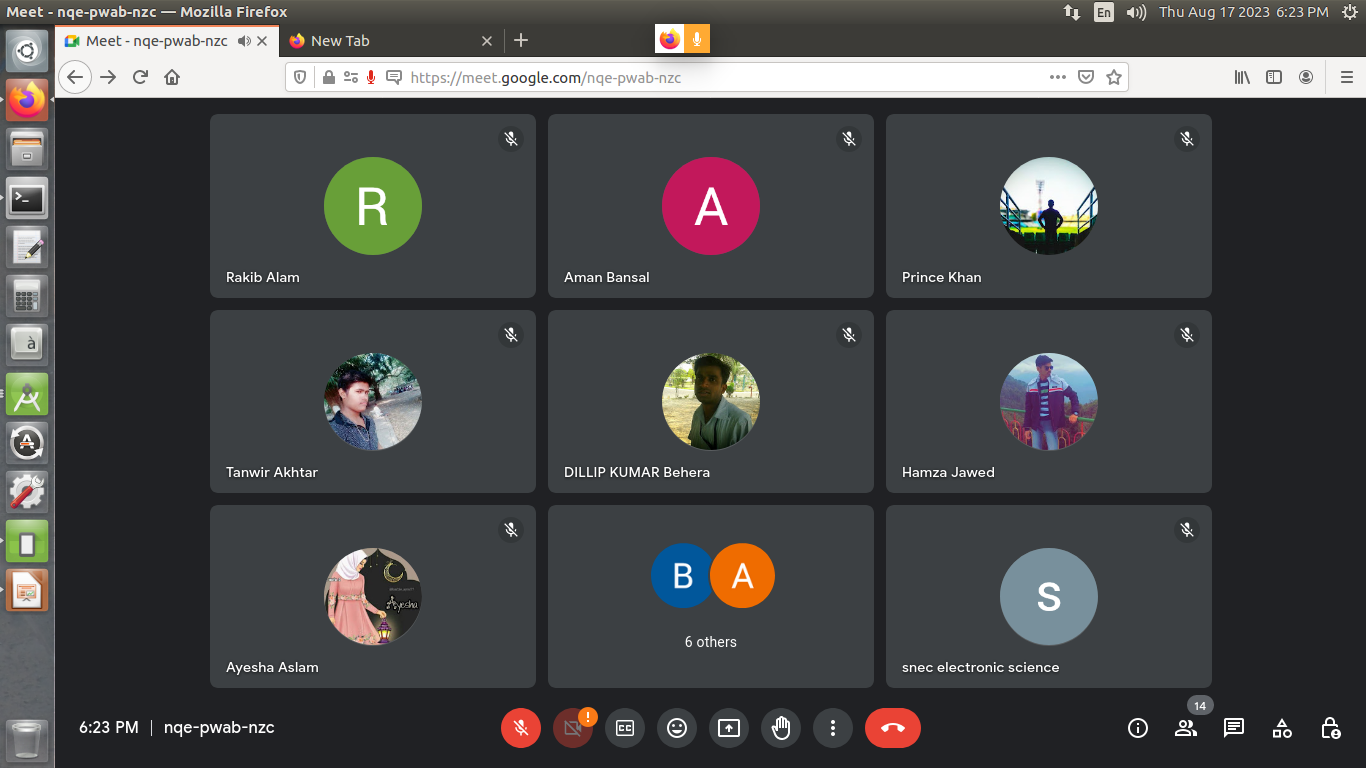This screenshot has height=768, width=1366.
Task: Leave the call with red button
Action: [893, 728]
